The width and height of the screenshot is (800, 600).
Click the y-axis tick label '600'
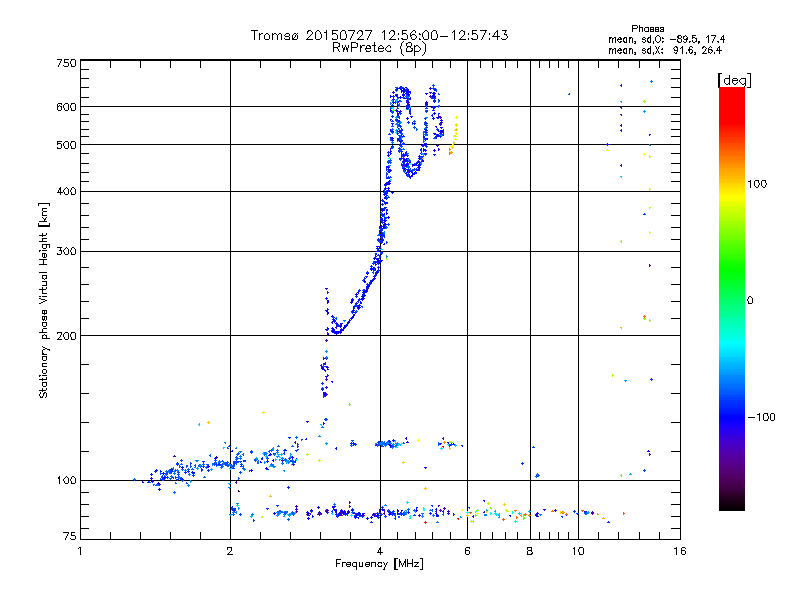click(x=67, y=107)
